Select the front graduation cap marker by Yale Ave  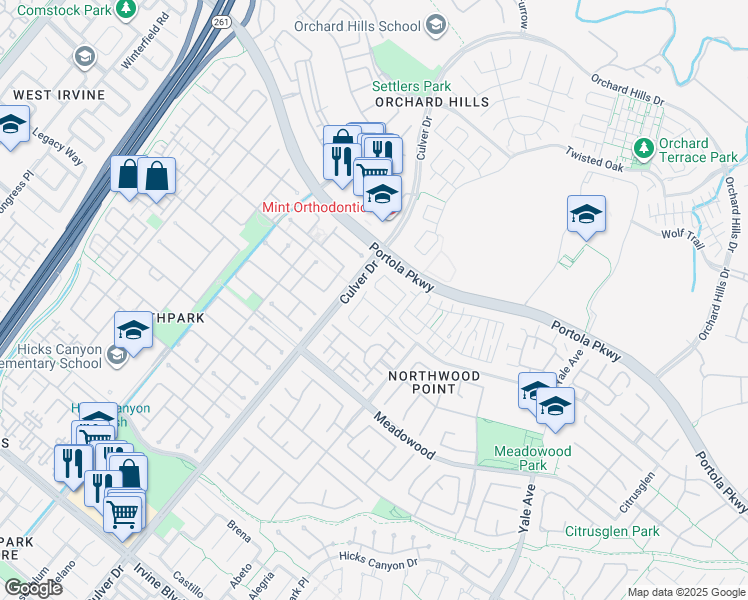[555, 409]
